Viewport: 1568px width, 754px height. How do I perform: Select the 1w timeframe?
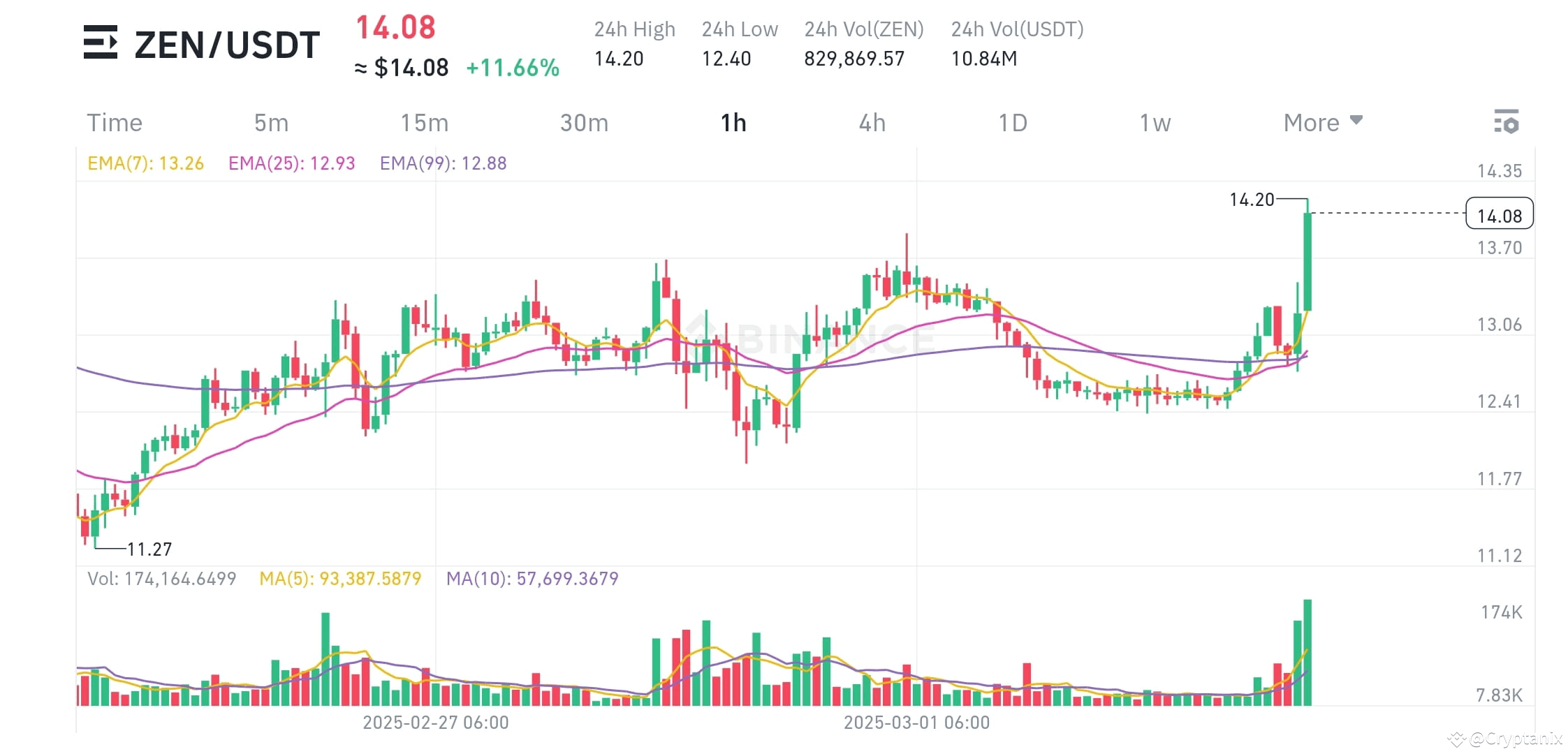1154,122
